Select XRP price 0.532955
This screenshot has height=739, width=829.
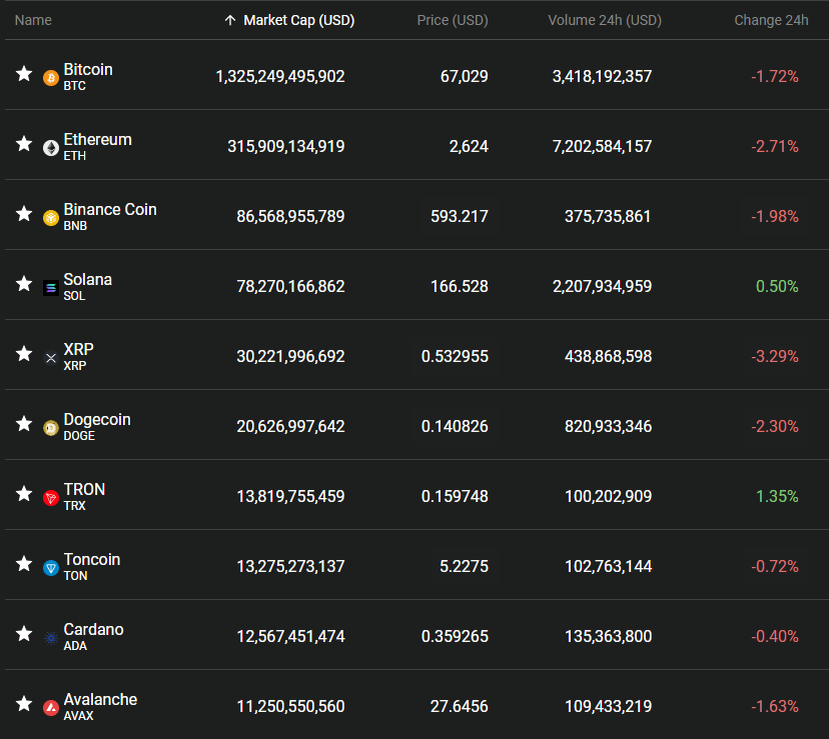point(455,356)
